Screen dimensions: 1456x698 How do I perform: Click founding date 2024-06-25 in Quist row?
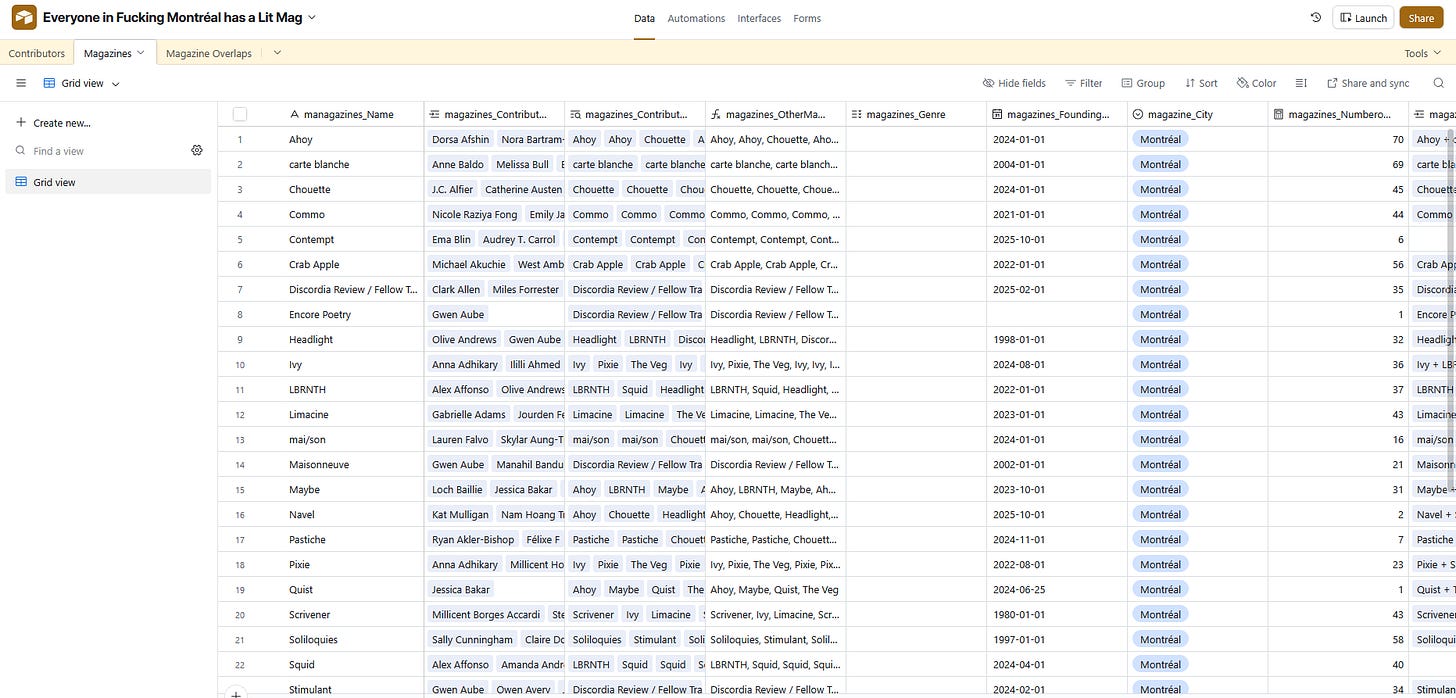tap(1018, 589)
